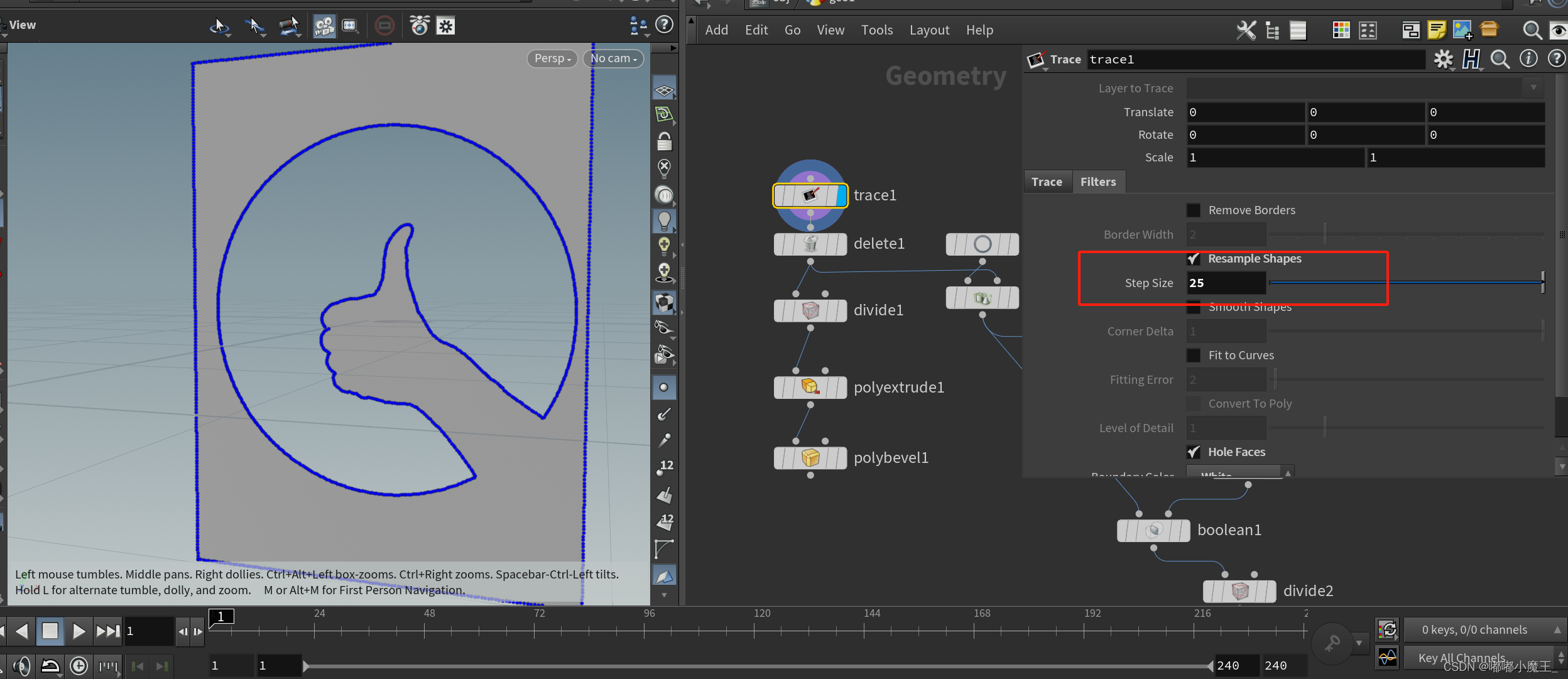Click the sticky note icon
1568x679 pixels.
tap(1436, 30)
